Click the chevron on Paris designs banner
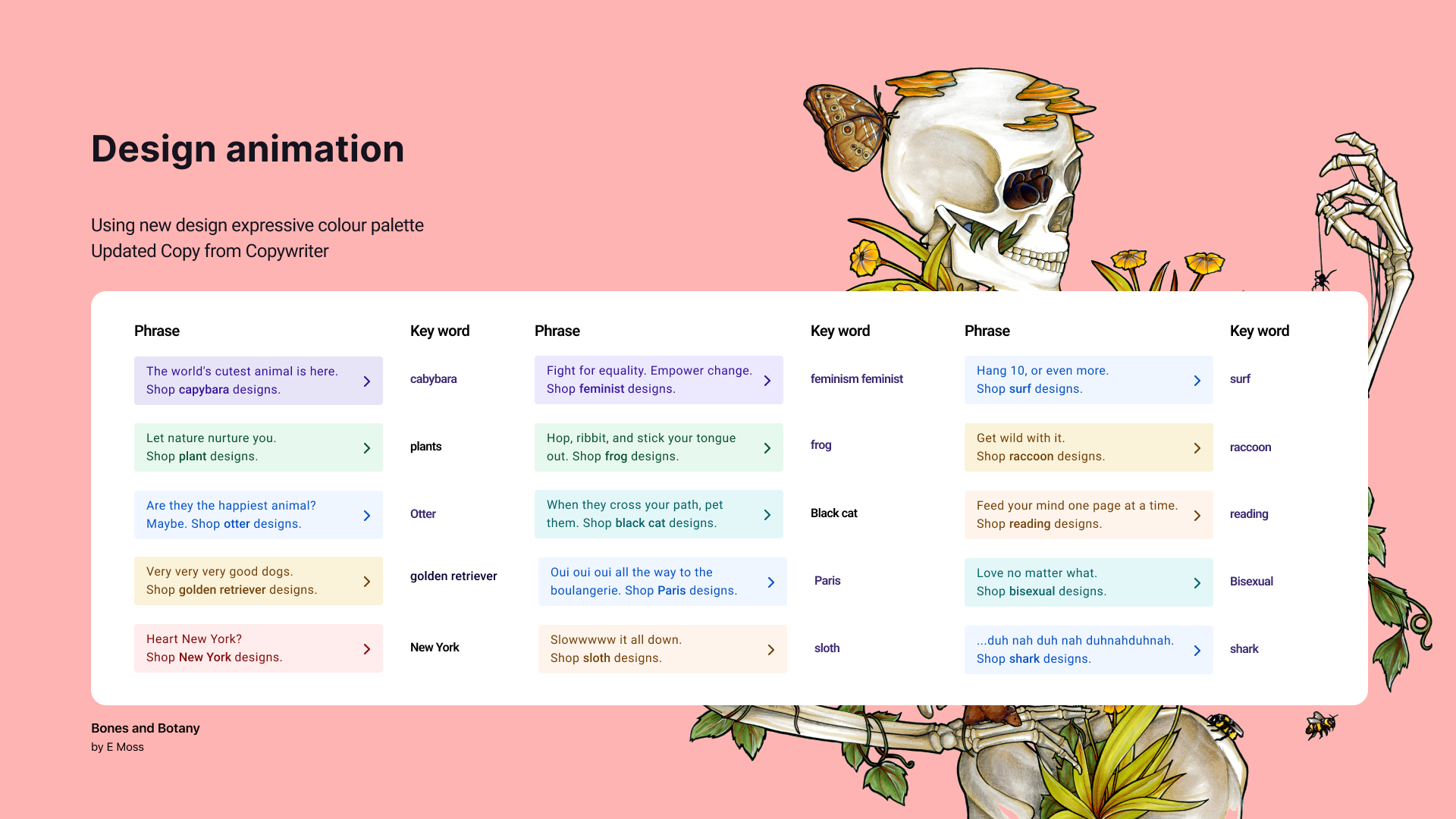Screen dimensions: 1456x819 (771, 582)
